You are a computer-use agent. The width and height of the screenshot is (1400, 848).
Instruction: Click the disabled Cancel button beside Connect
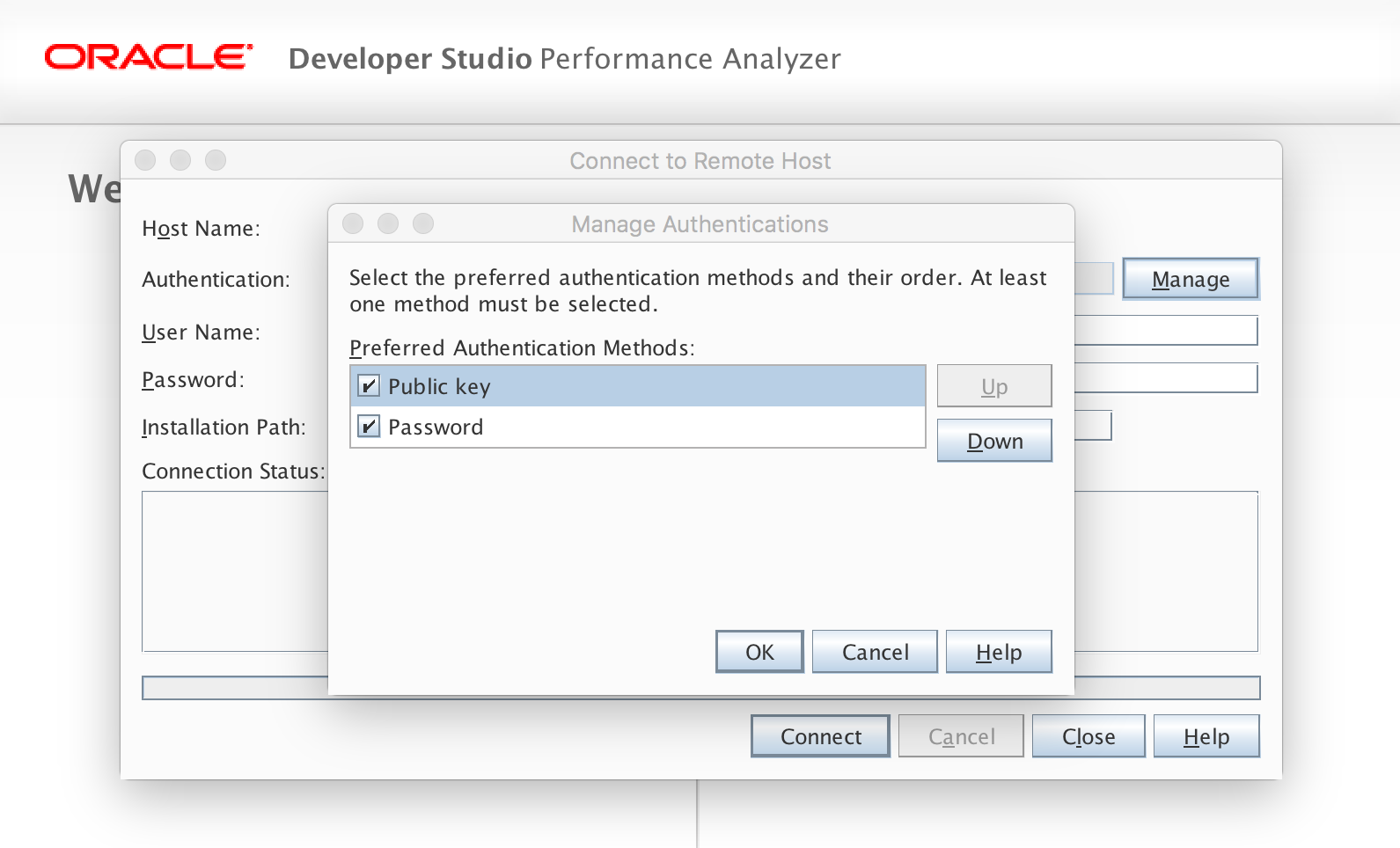coord(961,736)
